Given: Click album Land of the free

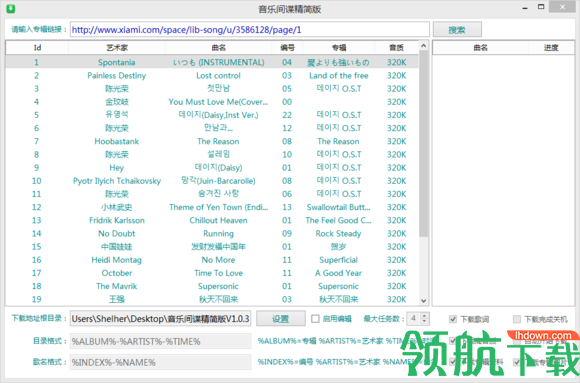Looking at the screenshot, I should (339, 75).
